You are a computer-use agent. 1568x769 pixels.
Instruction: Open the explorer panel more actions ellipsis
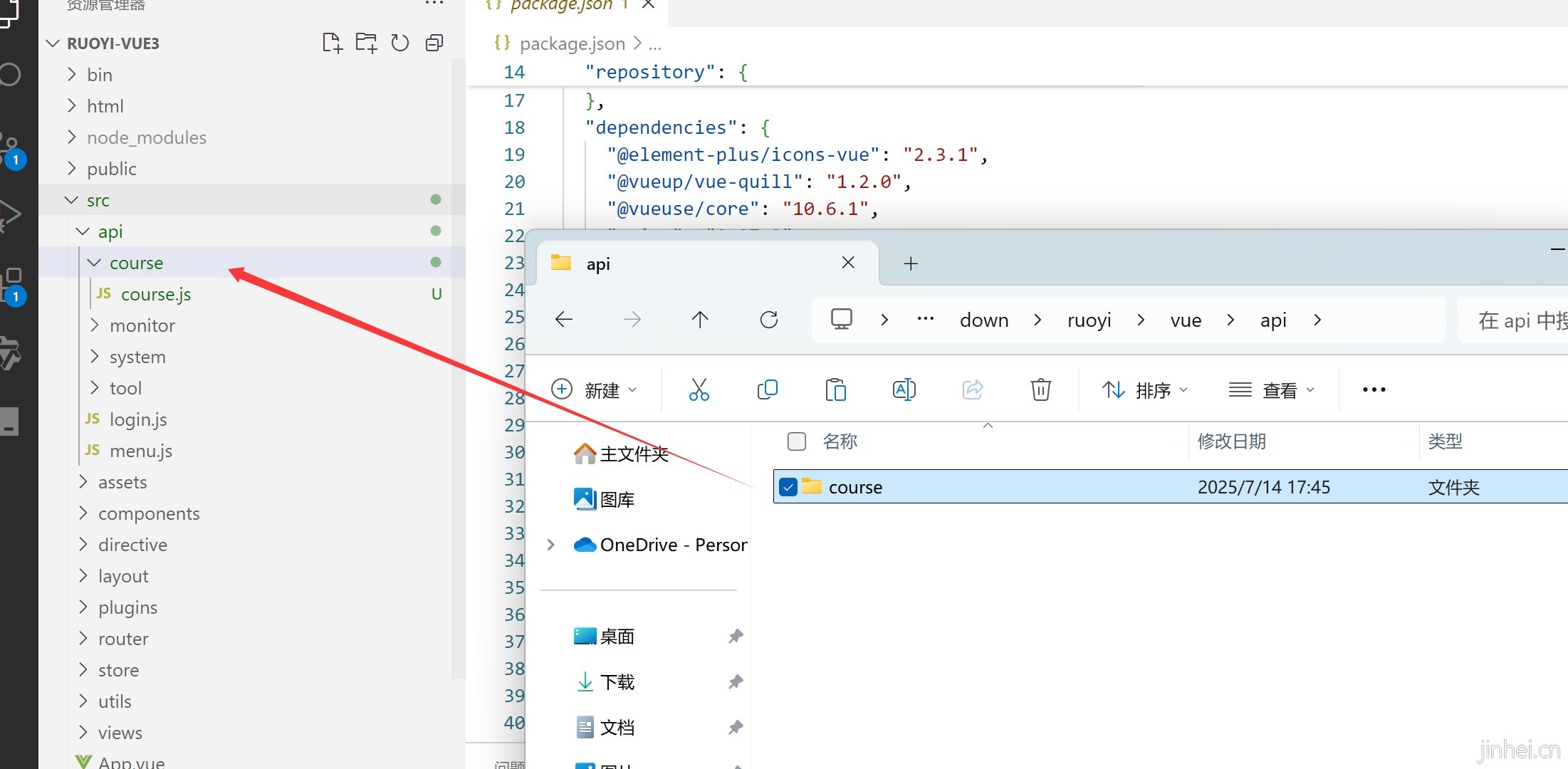(x=434, y=4)
